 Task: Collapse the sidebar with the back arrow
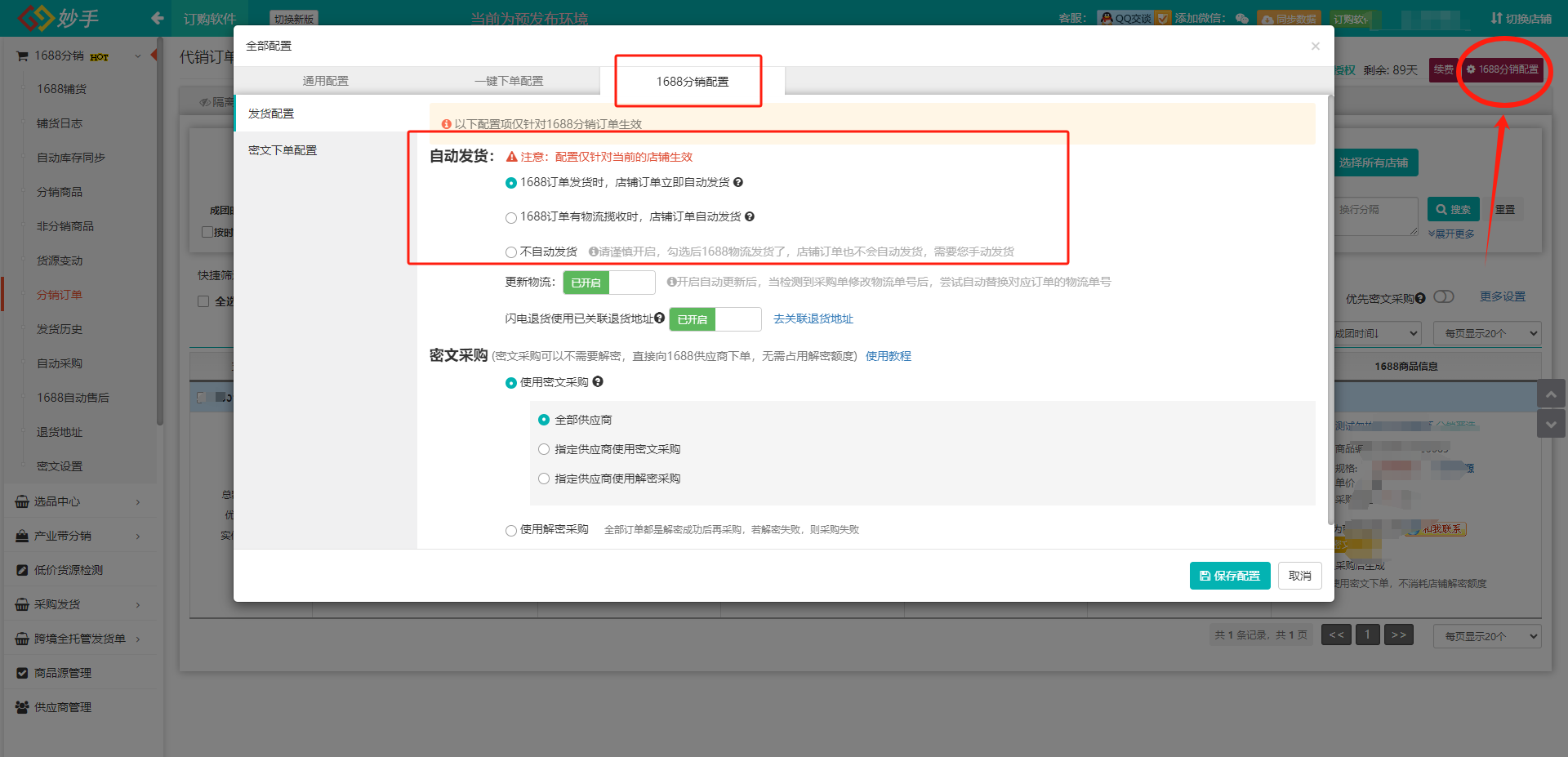tap(158, 18)
